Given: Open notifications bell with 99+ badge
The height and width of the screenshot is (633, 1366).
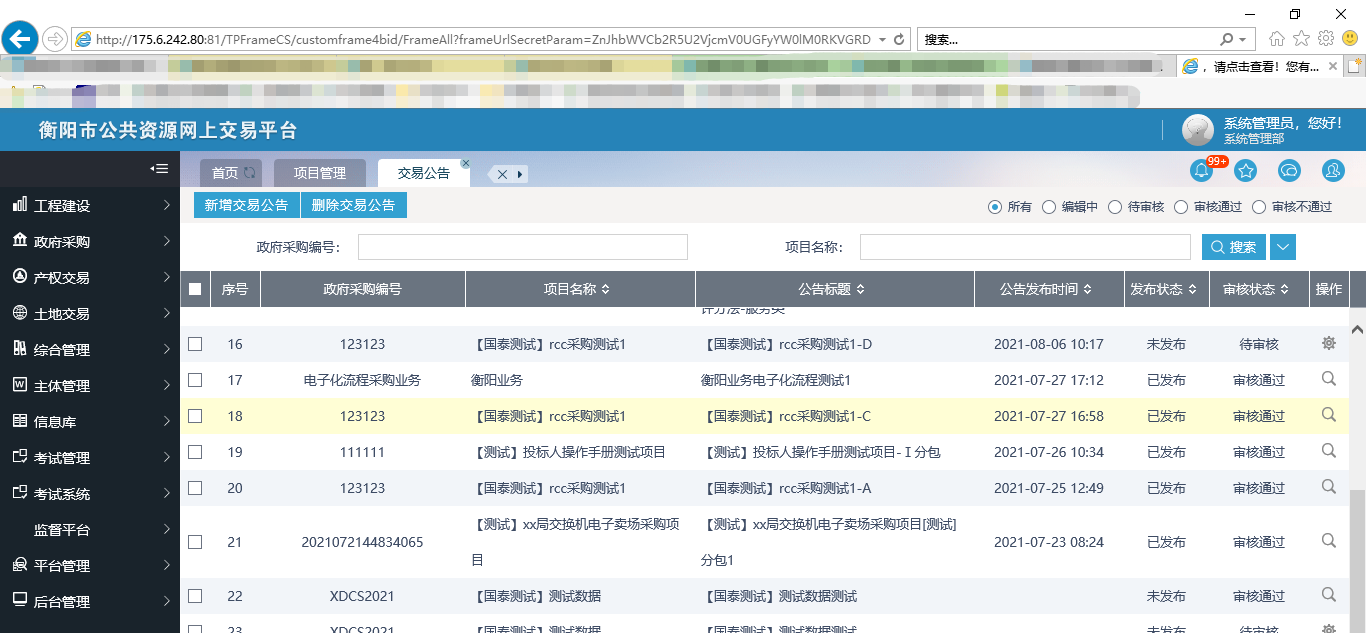Looking at the screenshot, I should [1202, 171].
